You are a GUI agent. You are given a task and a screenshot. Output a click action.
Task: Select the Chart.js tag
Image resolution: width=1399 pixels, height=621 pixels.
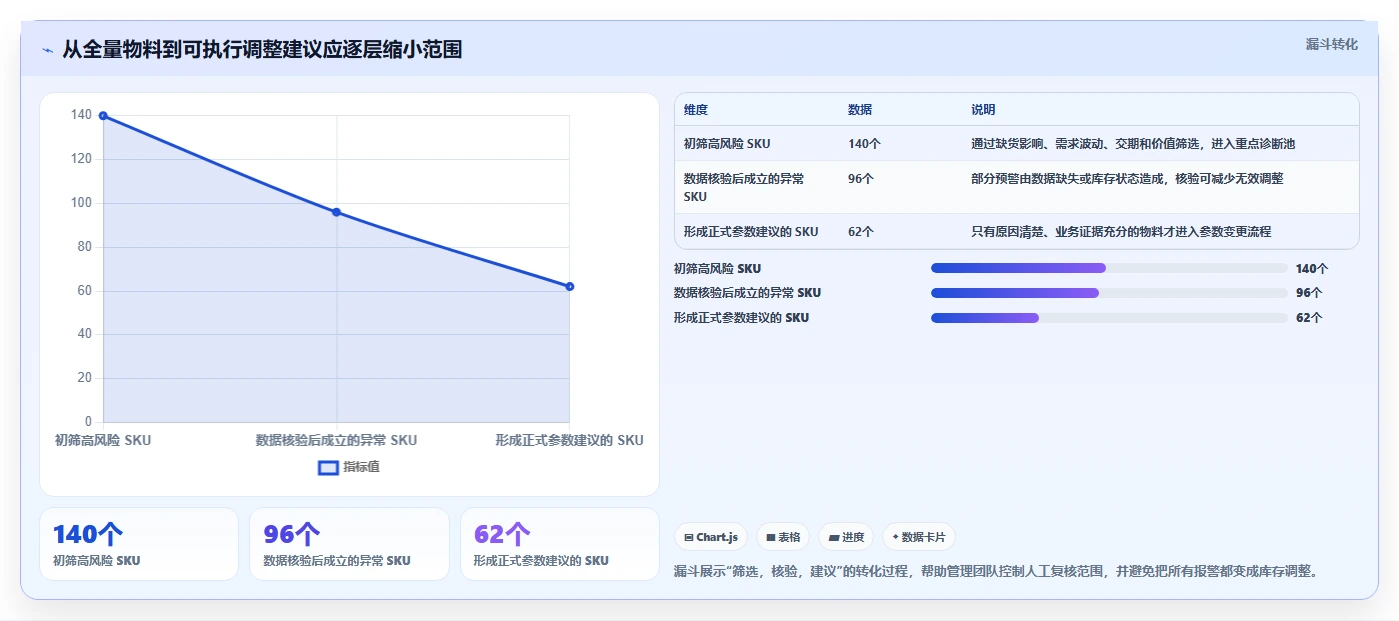711,537
